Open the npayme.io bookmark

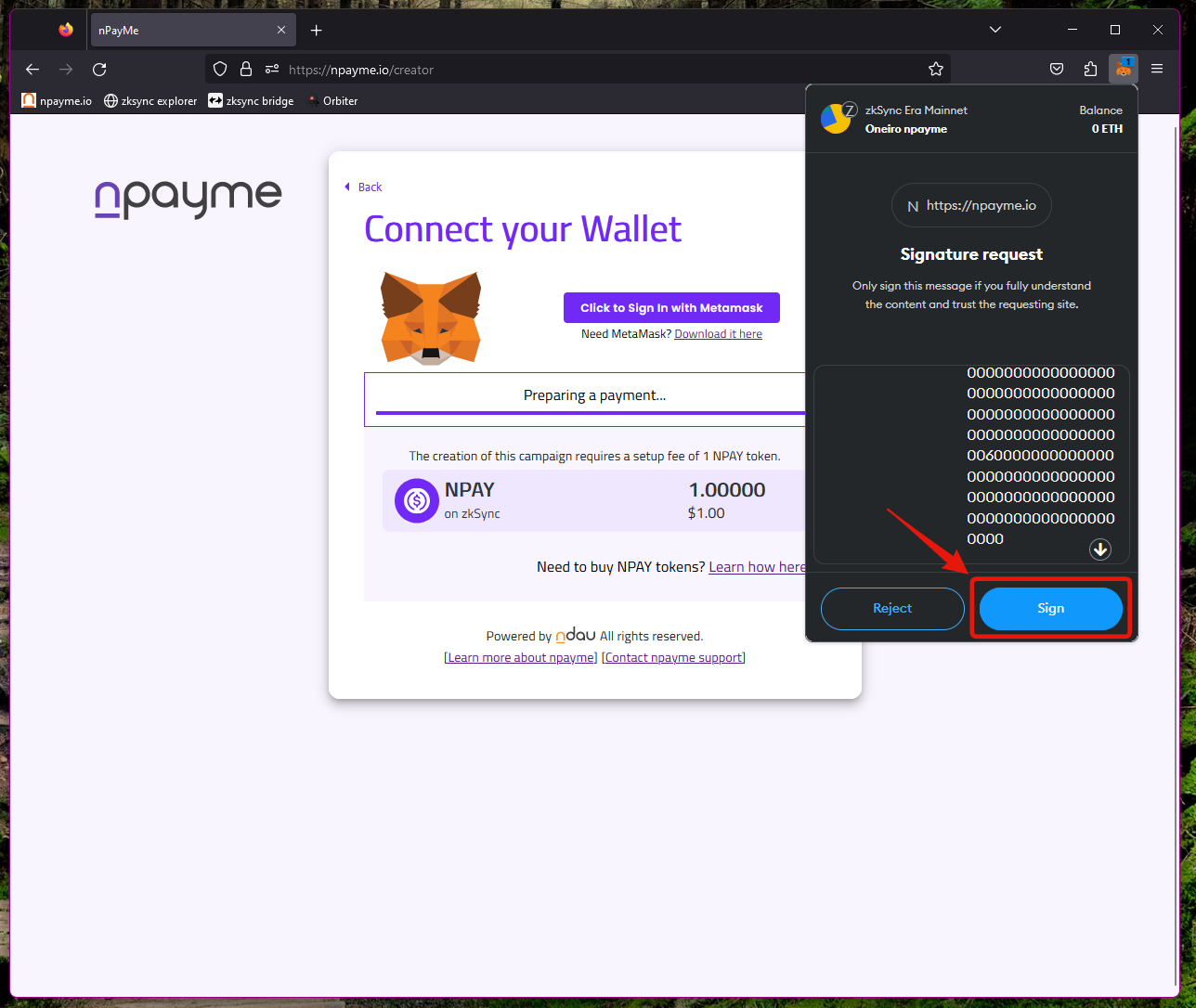click(57, 100)
